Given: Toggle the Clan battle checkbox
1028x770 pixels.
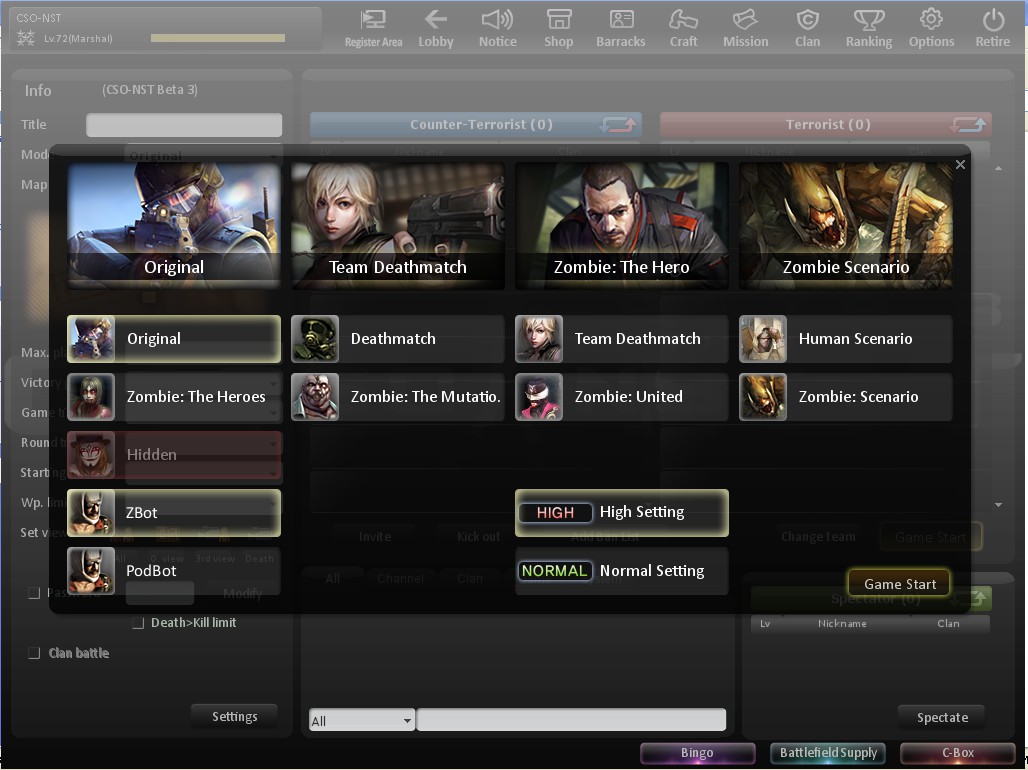Looking at the screenshot, I should (x=34, y=653).
